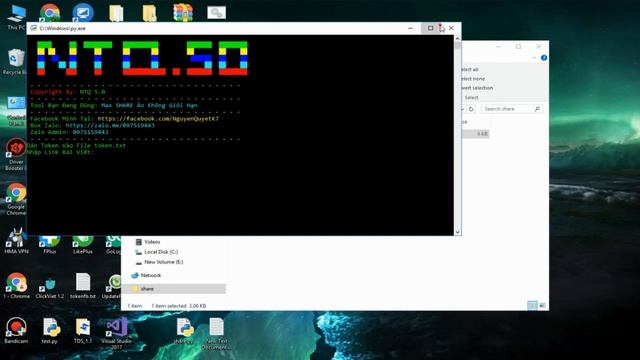Minimize the py.exe console window
The height and width of the screenshot is (360, 640).
(411, 28)
